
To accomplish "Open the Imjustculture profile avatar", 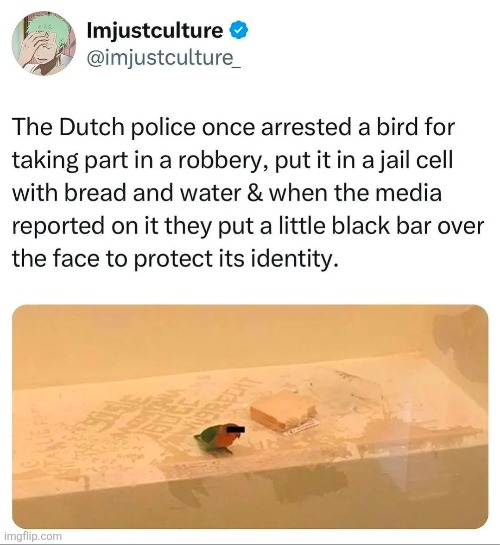I will point(44,43).
